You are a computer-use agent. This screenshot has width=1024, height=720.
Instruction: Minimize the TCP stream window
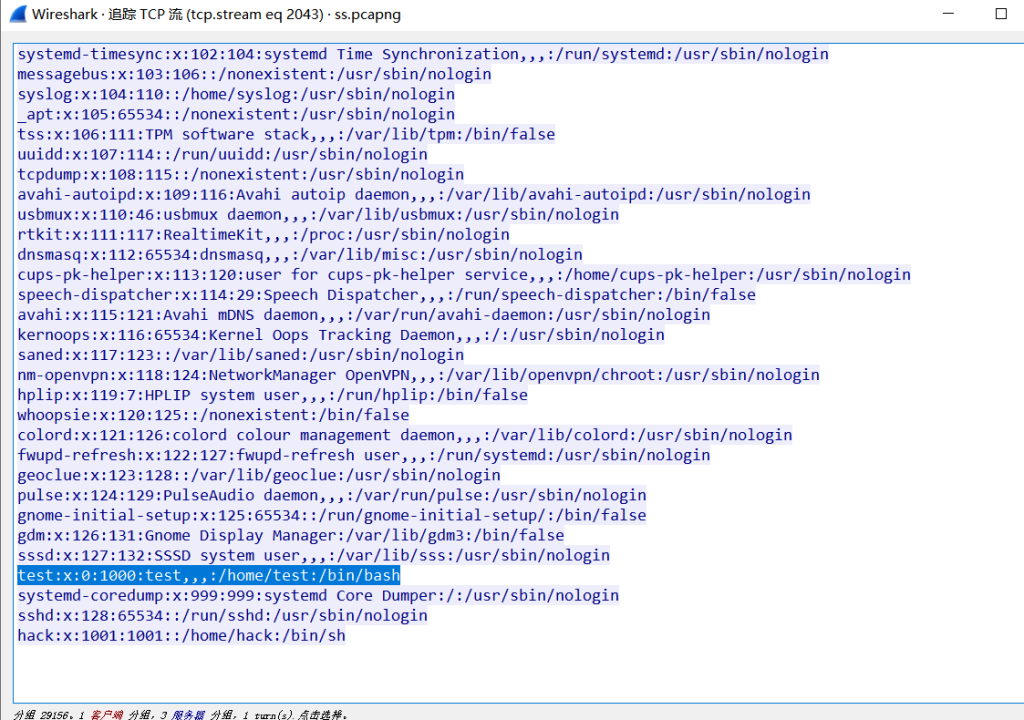point(947,14)
